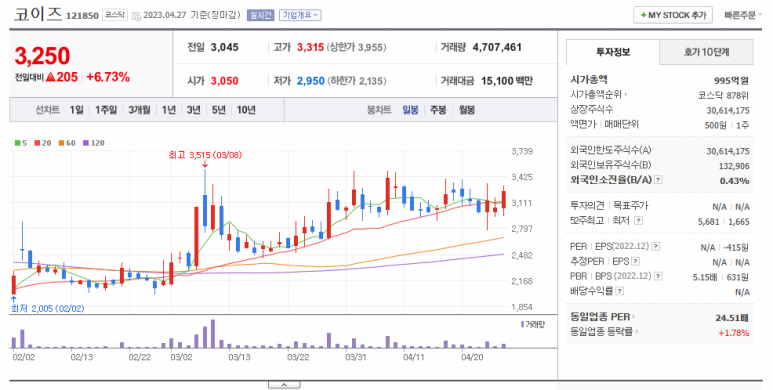Switch to 주봉 candlestick chart
The width and height of the screenshot is (773, 390).
(x=438, y=110)
